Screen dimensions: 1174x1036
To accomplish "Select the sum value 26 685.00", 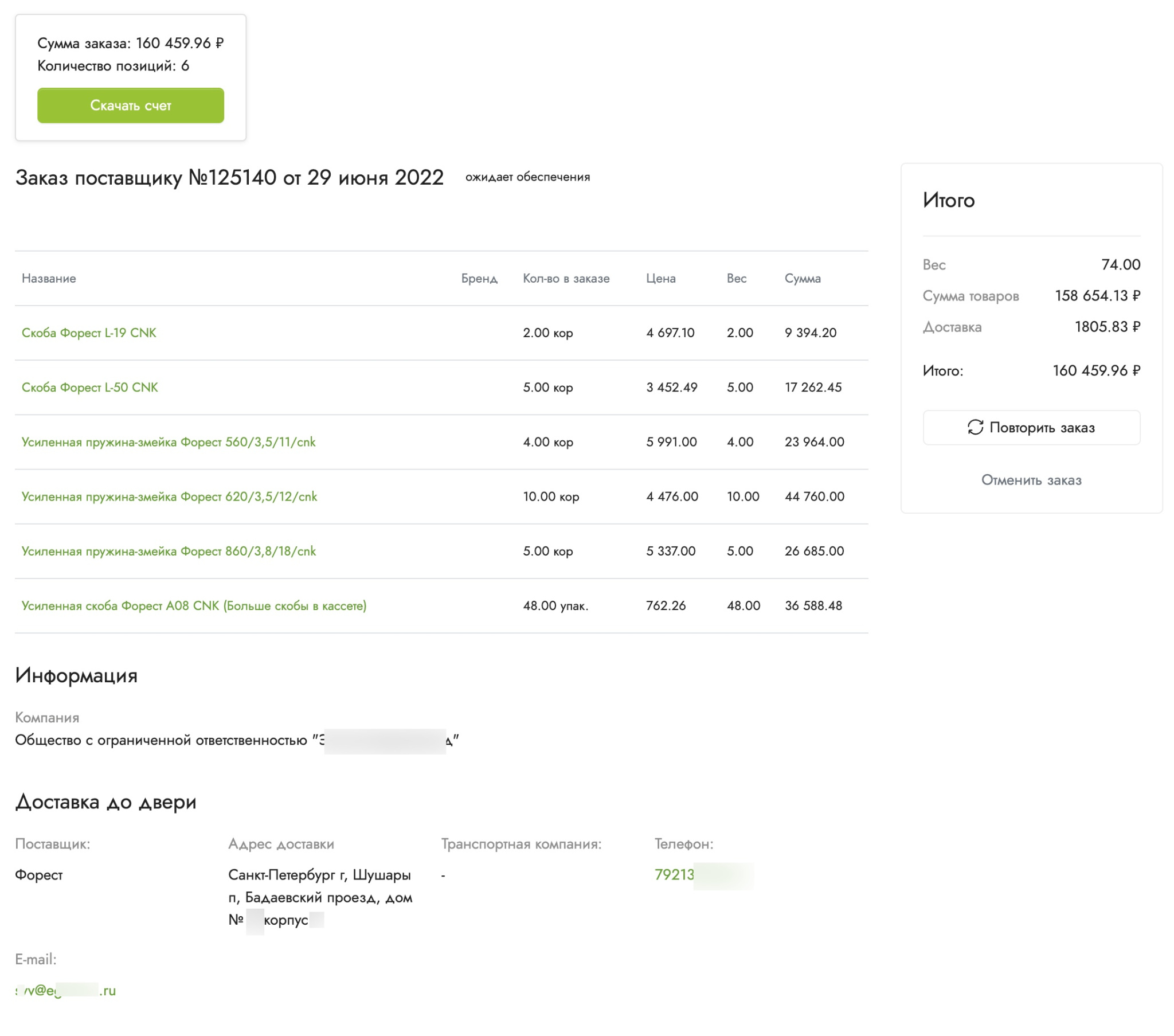I will pyautogui.click(x=815, y=551).
